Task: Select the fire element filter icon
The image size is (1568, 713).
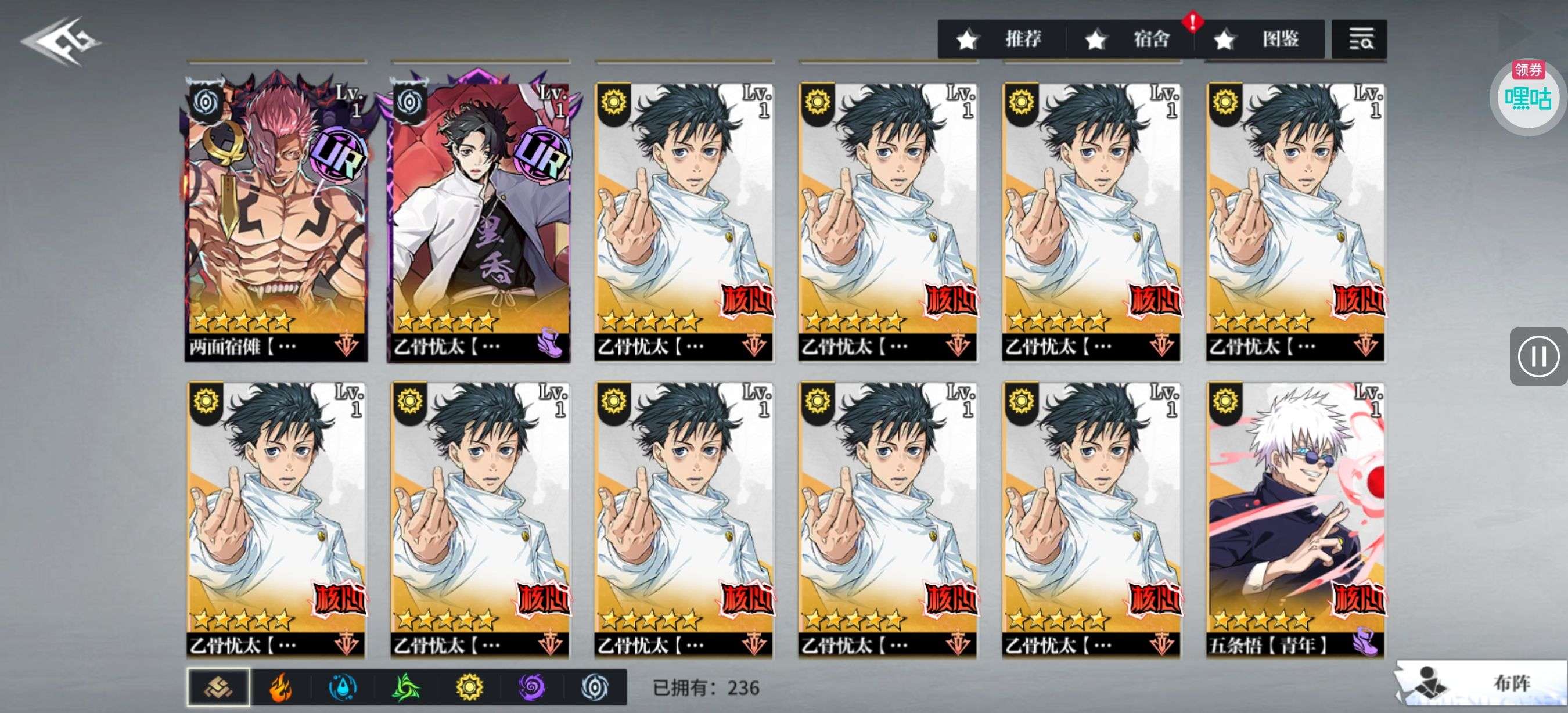Action: point(280,688)
